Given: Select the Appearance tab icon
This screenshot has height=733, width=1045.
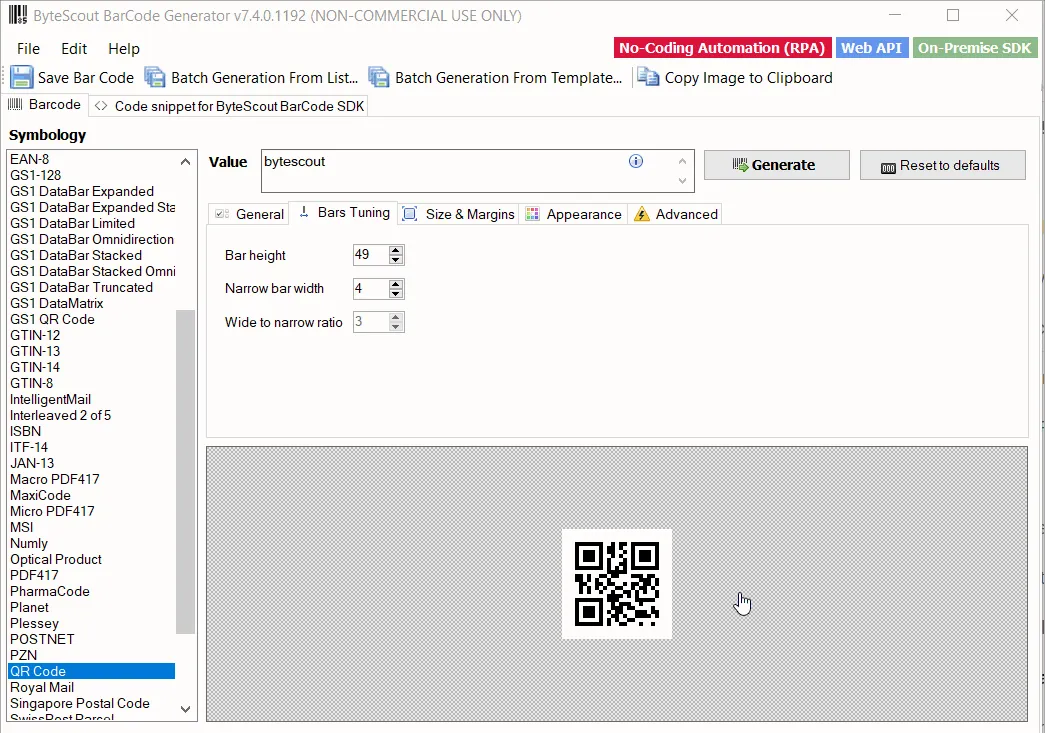Looking at the screenshot, I should pyautogui.click(x=533, y=213).
